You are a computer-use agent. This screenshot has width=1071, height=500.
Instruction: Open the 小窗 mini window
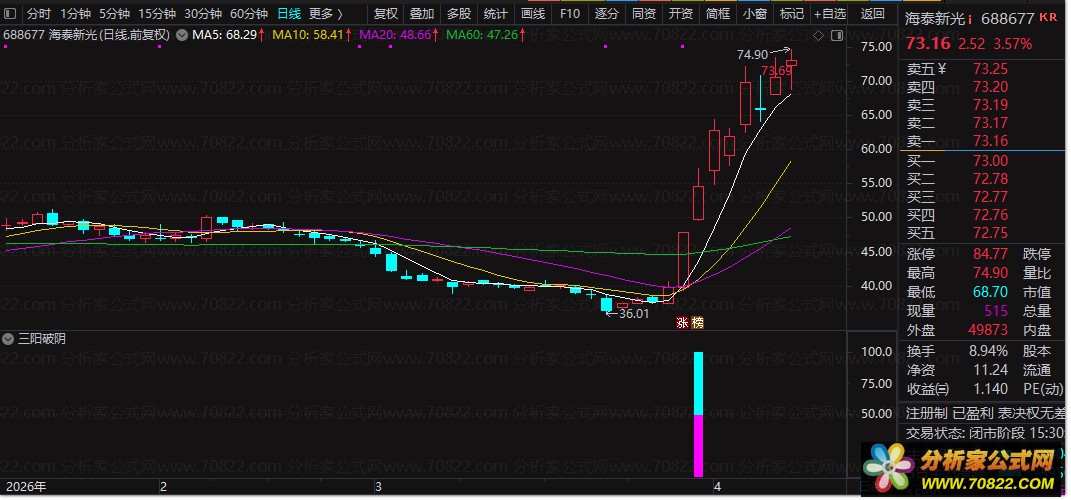755,14
